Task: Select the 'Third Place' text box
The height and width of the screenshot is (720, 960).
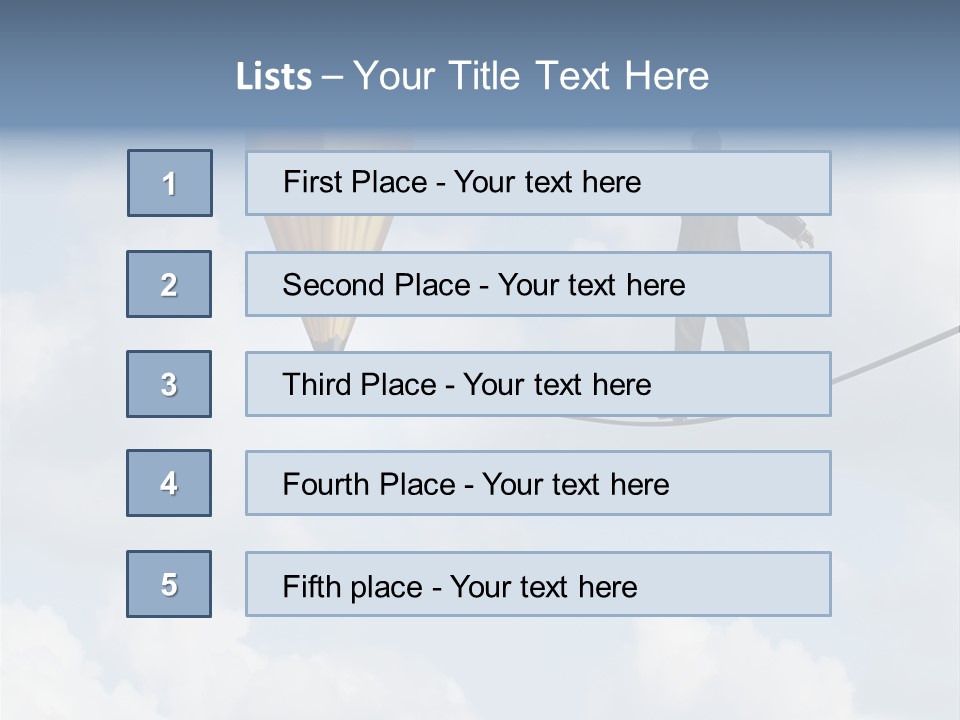Action: (538, 384)
